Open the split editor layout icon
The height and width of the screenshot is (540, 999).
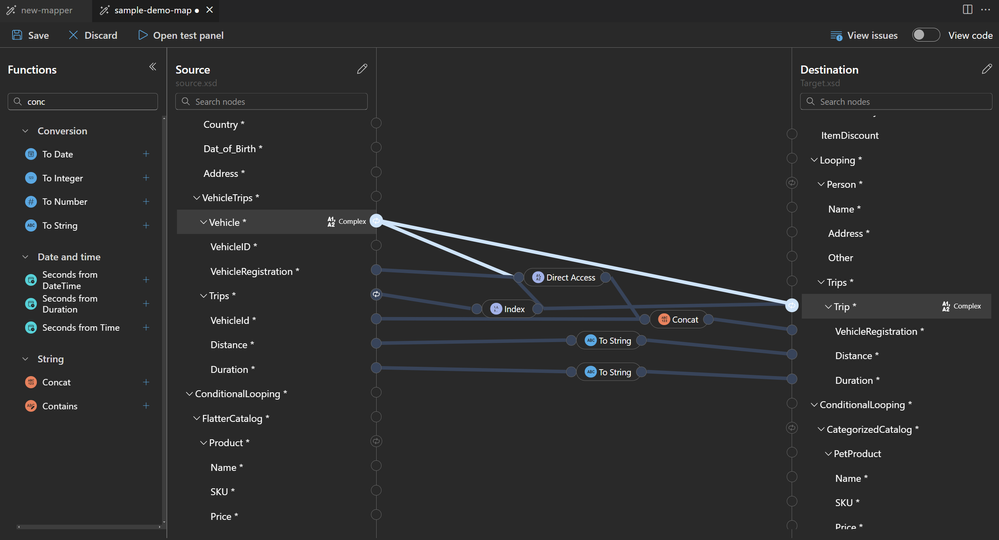(x=967, y=10)
